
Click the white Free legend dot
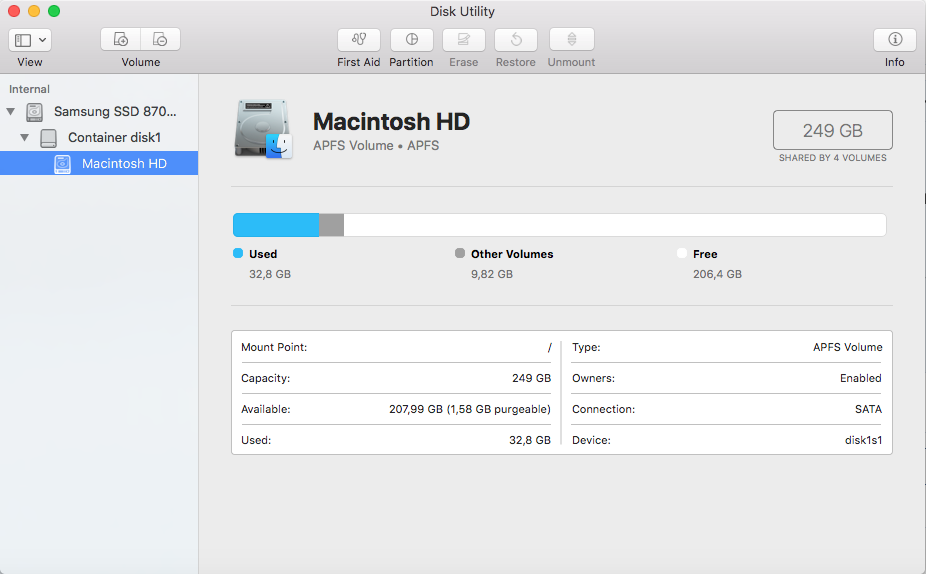click(682, 253)
